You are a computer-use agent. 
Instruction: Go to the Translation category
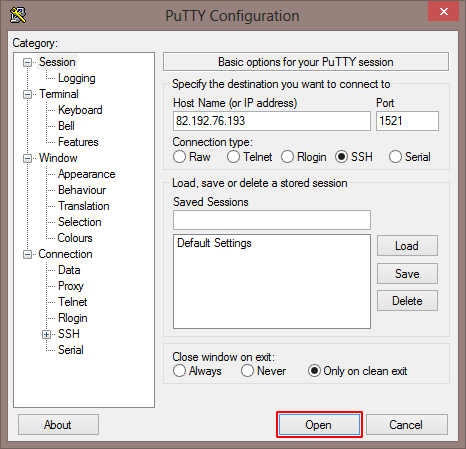(84, 206)
